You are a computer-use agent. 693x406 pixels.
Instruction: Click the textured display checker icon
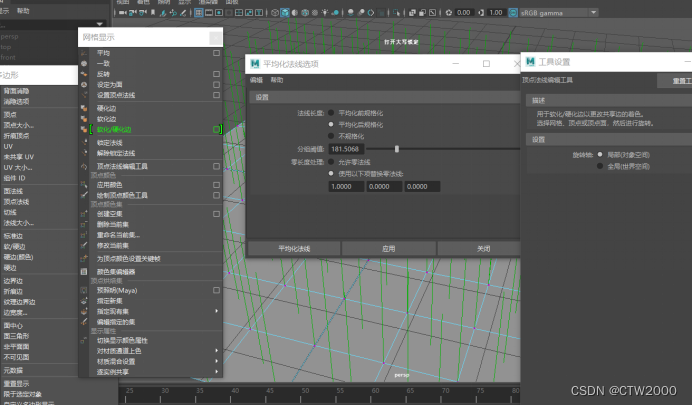click(x=315, y=13)
